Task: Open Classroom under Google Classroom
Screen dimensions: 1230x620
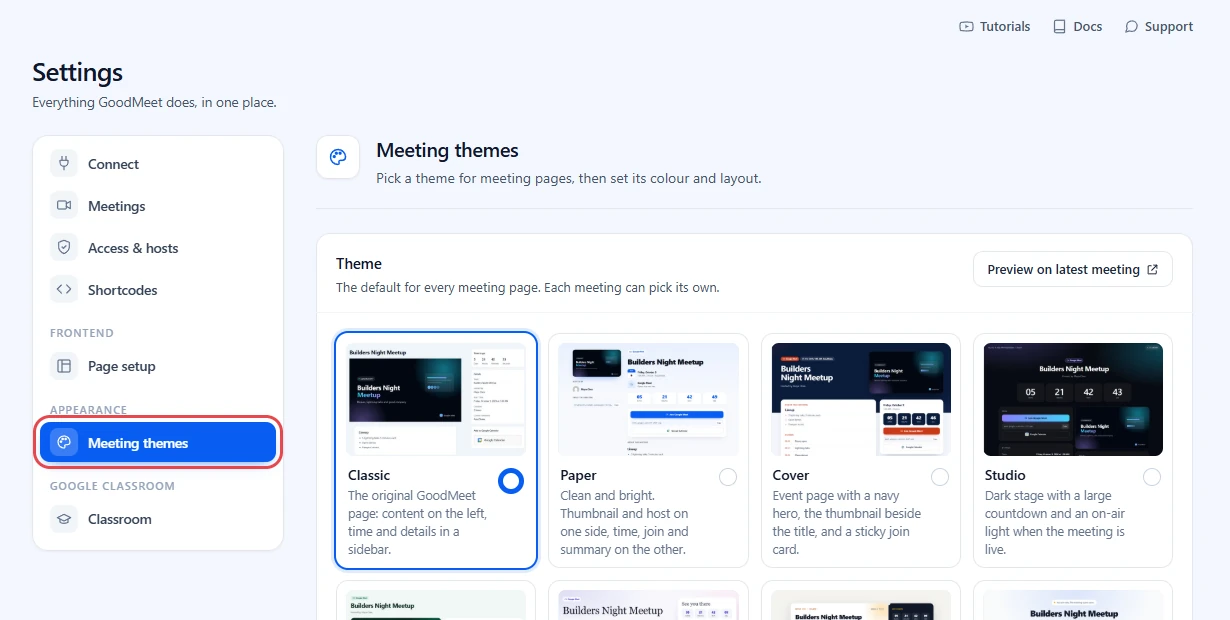Action: click(158, 519)
